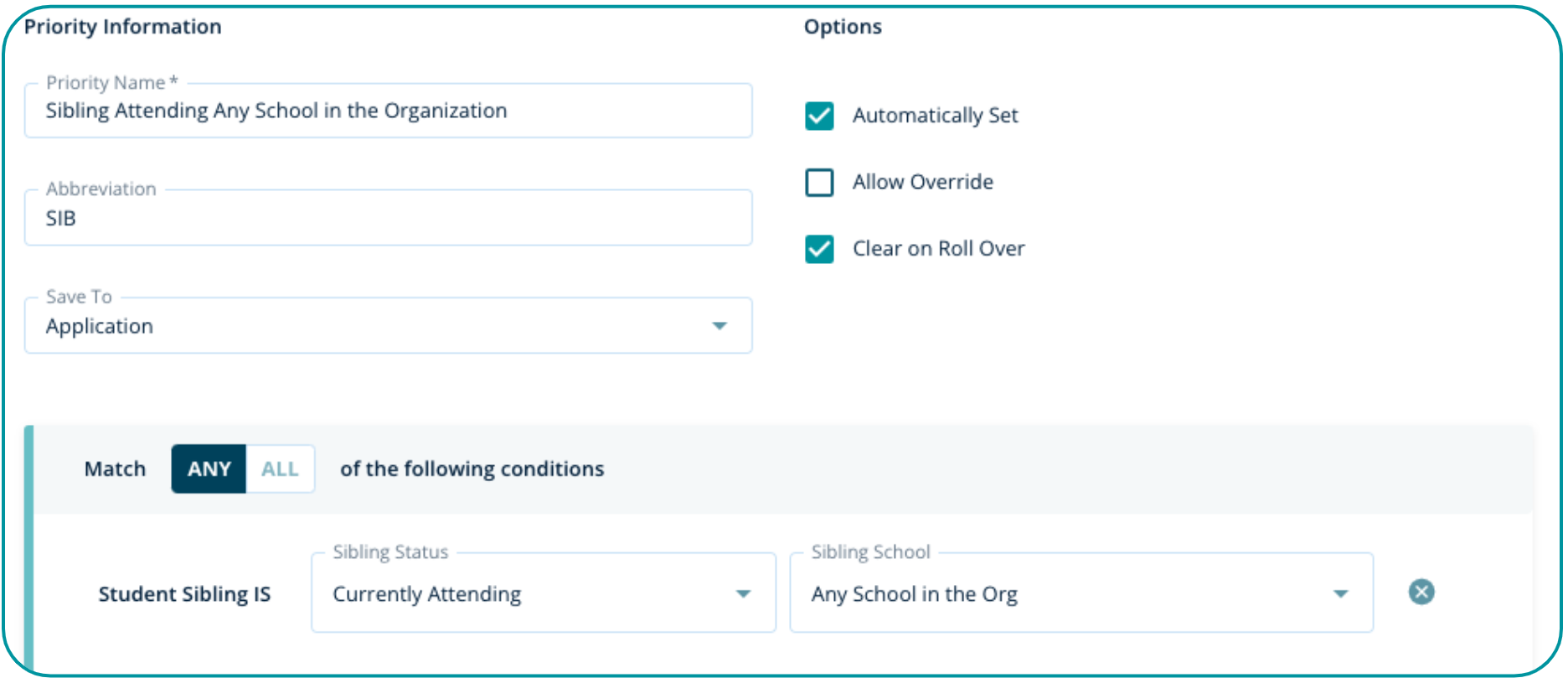Click the Priority Information heading
Screen dimensions: 1568x683
point(122,27)
